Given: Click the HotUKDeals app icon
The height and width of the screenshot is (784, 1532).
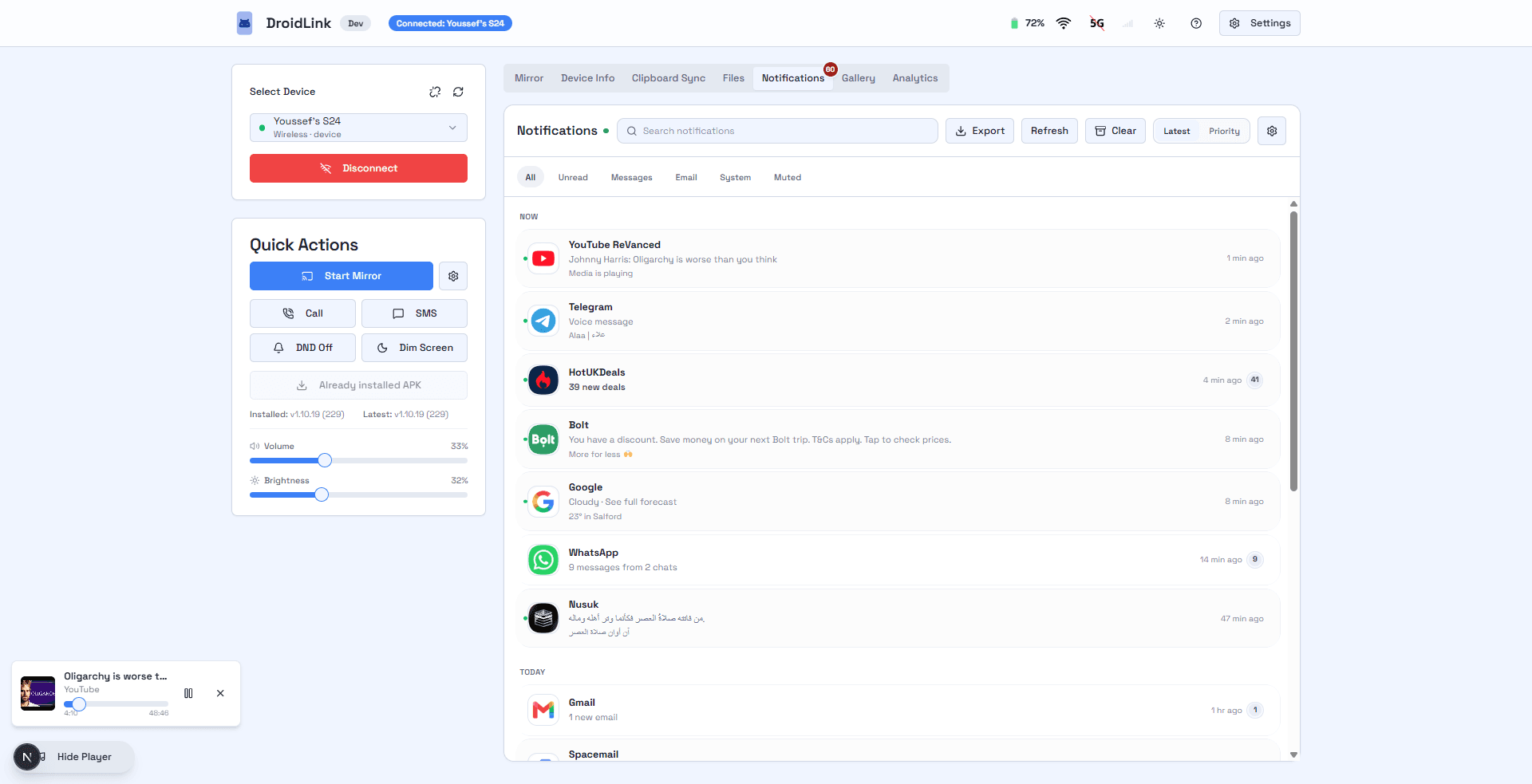Looking at the screenshot, I should (x=543, y=380).
